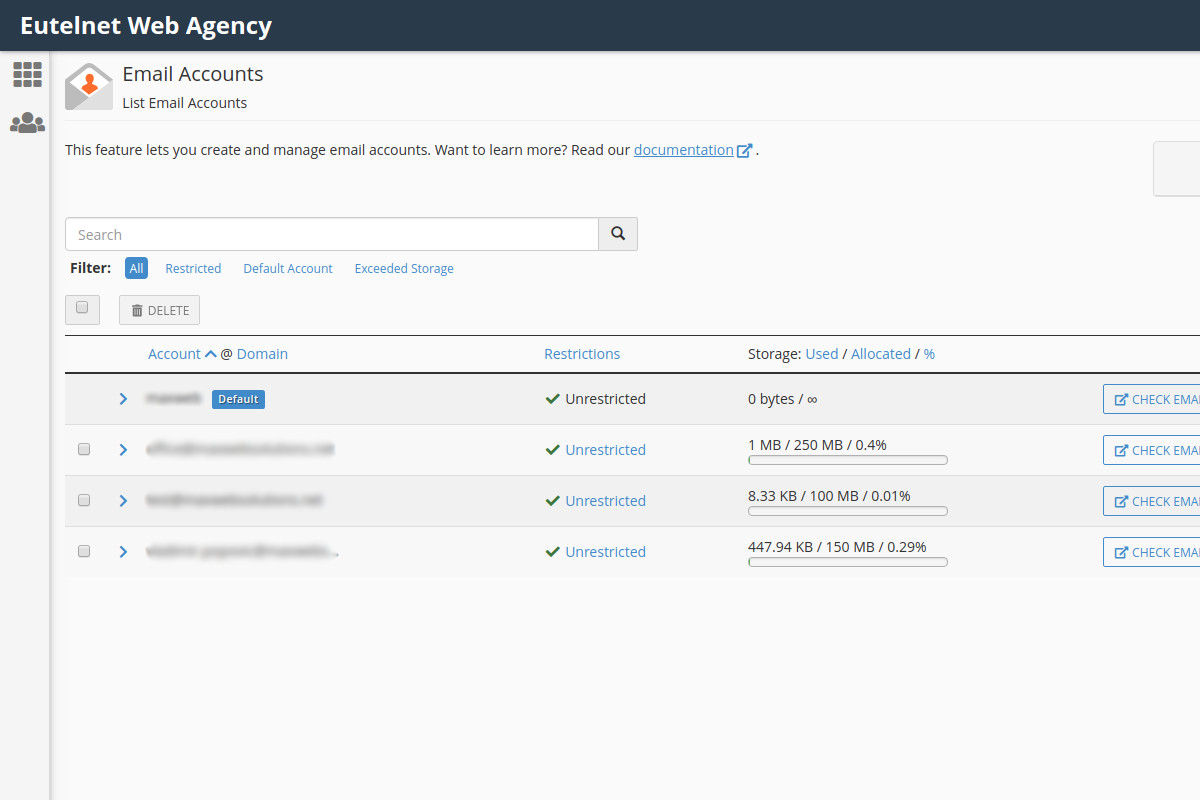Screen dimensions: 1200x800
Task: Click the Eutelnet Web Agency header title
Action: [x=146, y=26]
